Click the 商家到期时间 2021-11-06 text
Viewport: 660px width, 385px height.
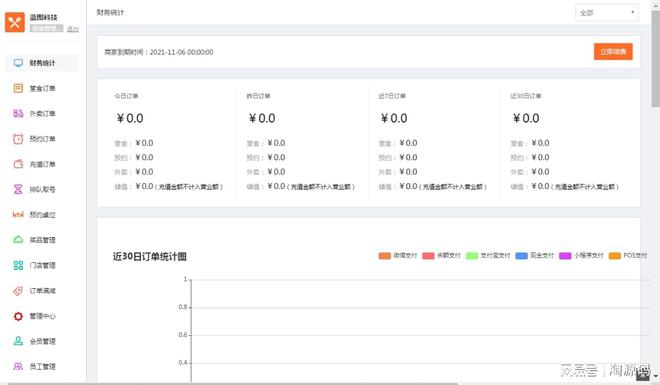coord(159,52)
